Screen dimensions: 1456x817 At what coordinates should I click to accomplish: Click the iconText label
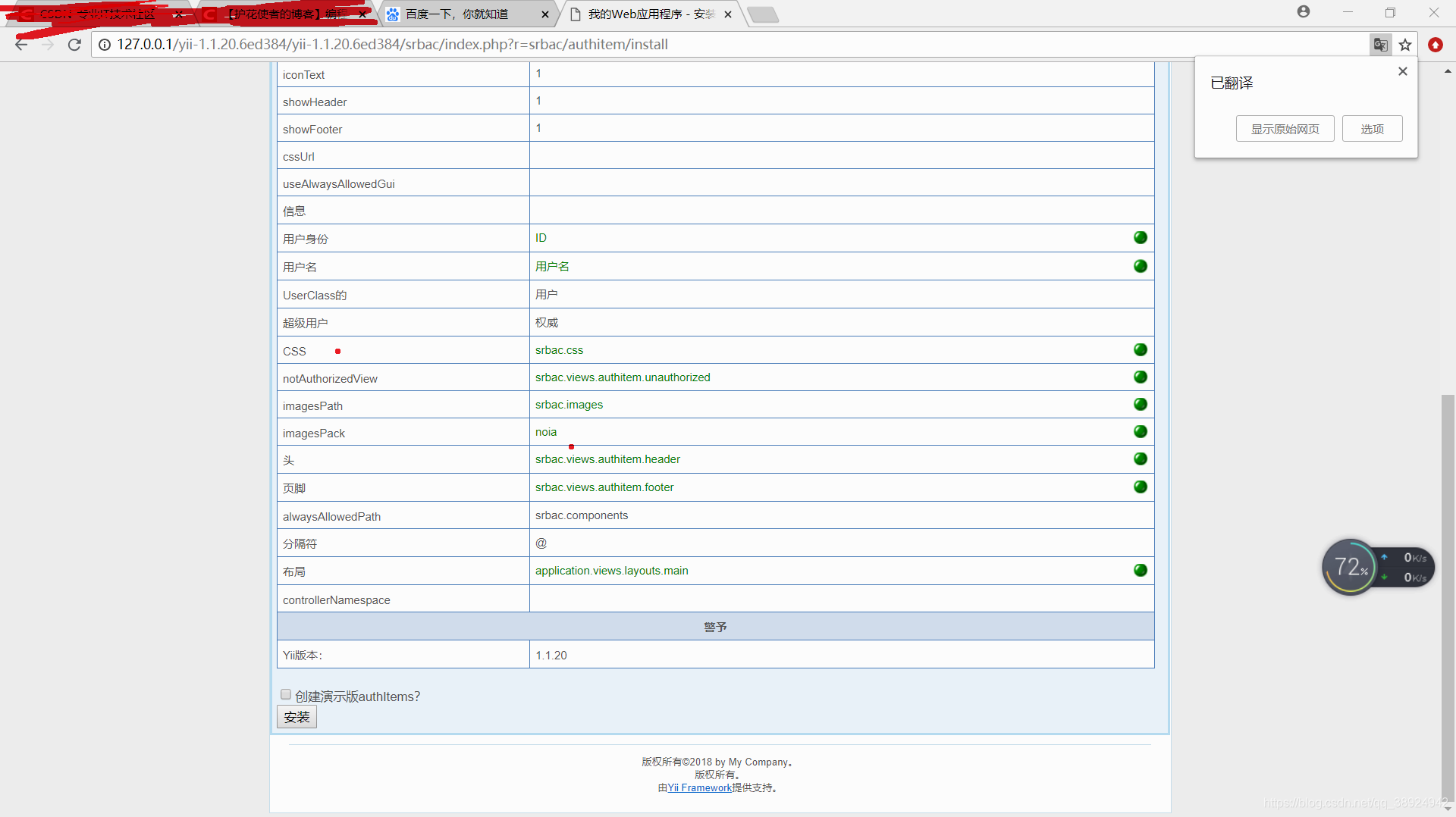(x=303, y=75)
